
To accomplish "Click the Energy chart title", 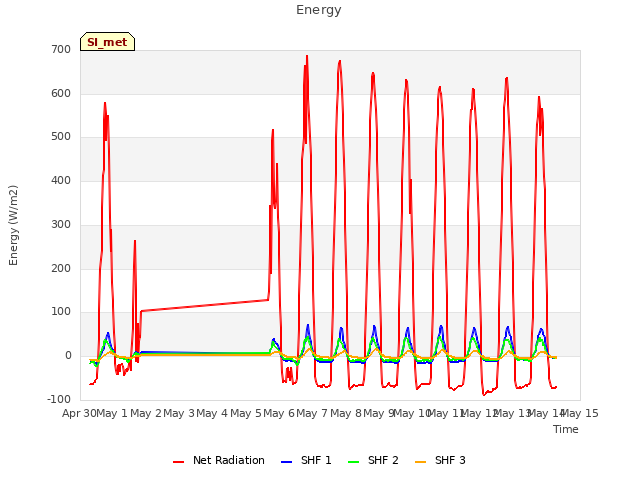I will (x=319, y=10).
